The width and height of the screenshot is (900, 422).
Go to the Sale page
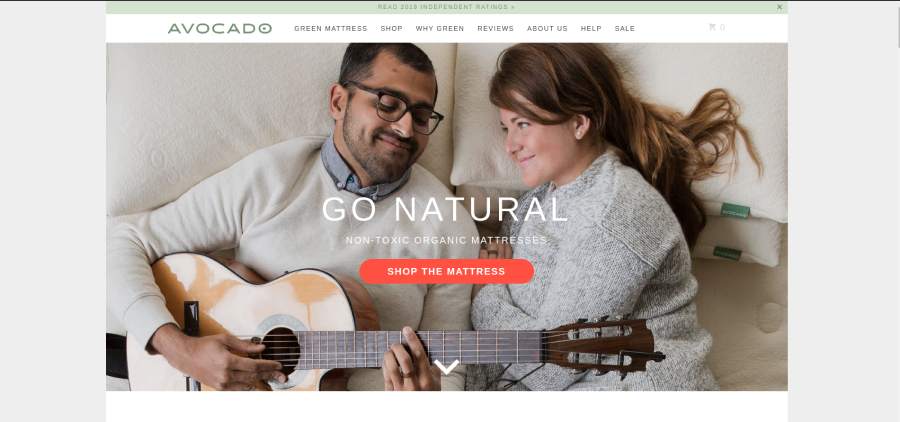pyautogui.click(x=624, y=29)
